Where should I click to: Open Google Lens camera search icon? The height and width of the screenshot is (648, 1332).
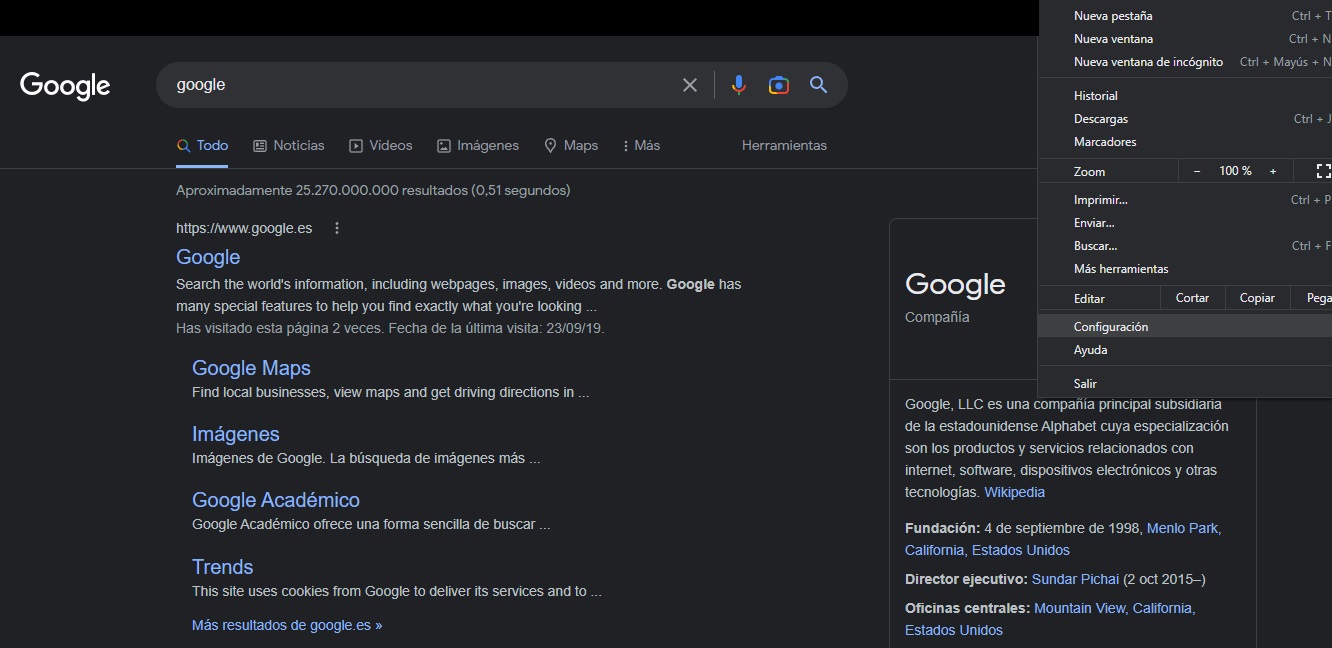[x=779, y=85]
